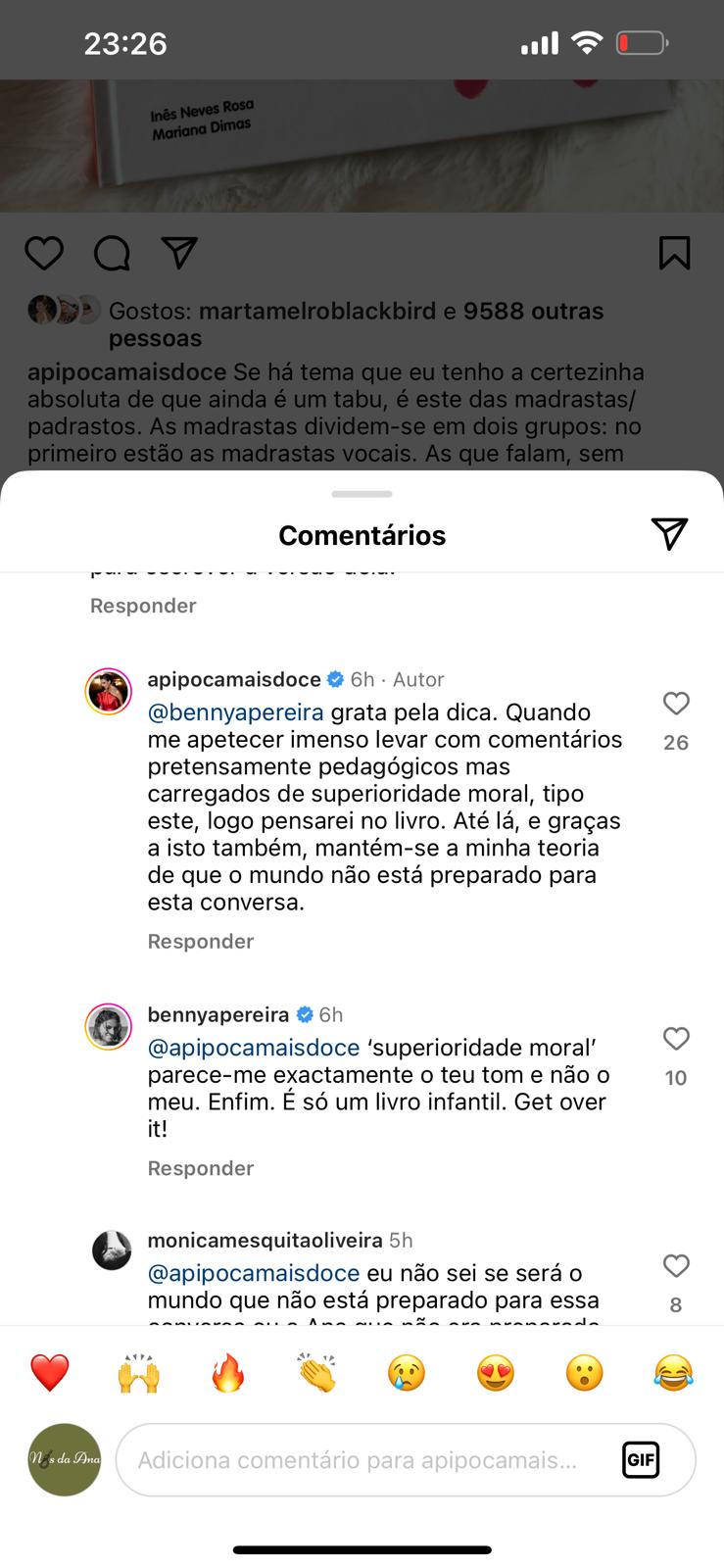Like the monicamesquitaoliveira comment

pos(676,1266)
